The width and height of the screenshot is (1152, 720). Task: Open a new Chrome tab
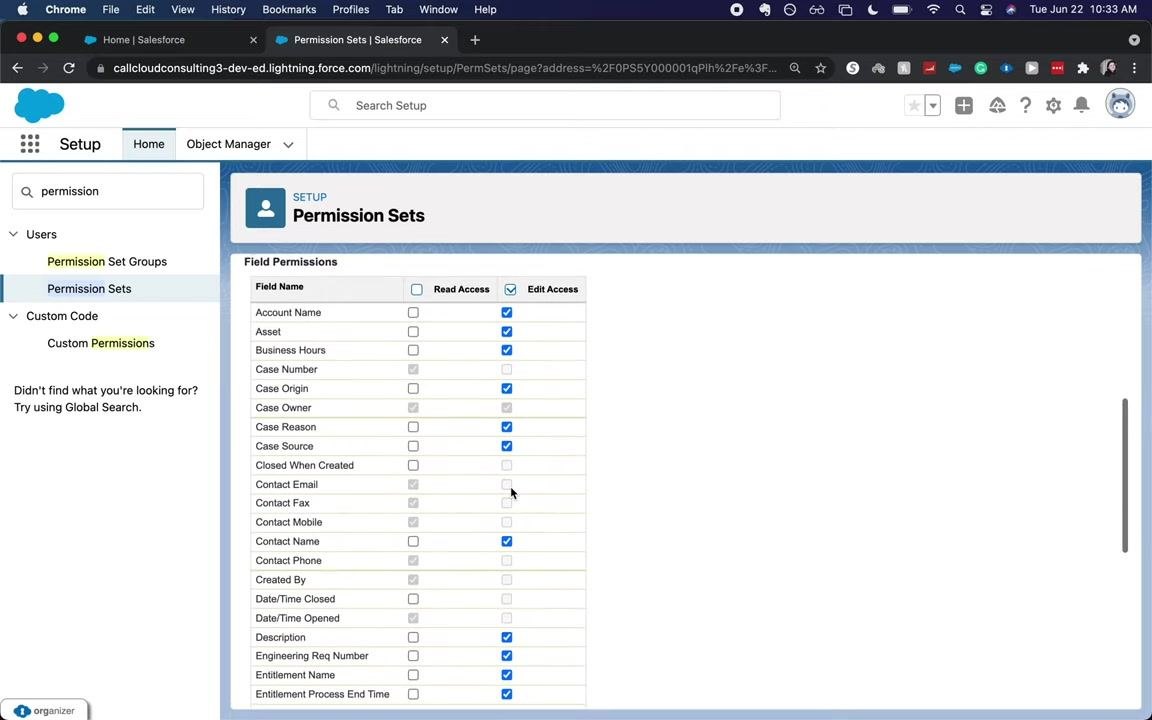tap(475, 40)
